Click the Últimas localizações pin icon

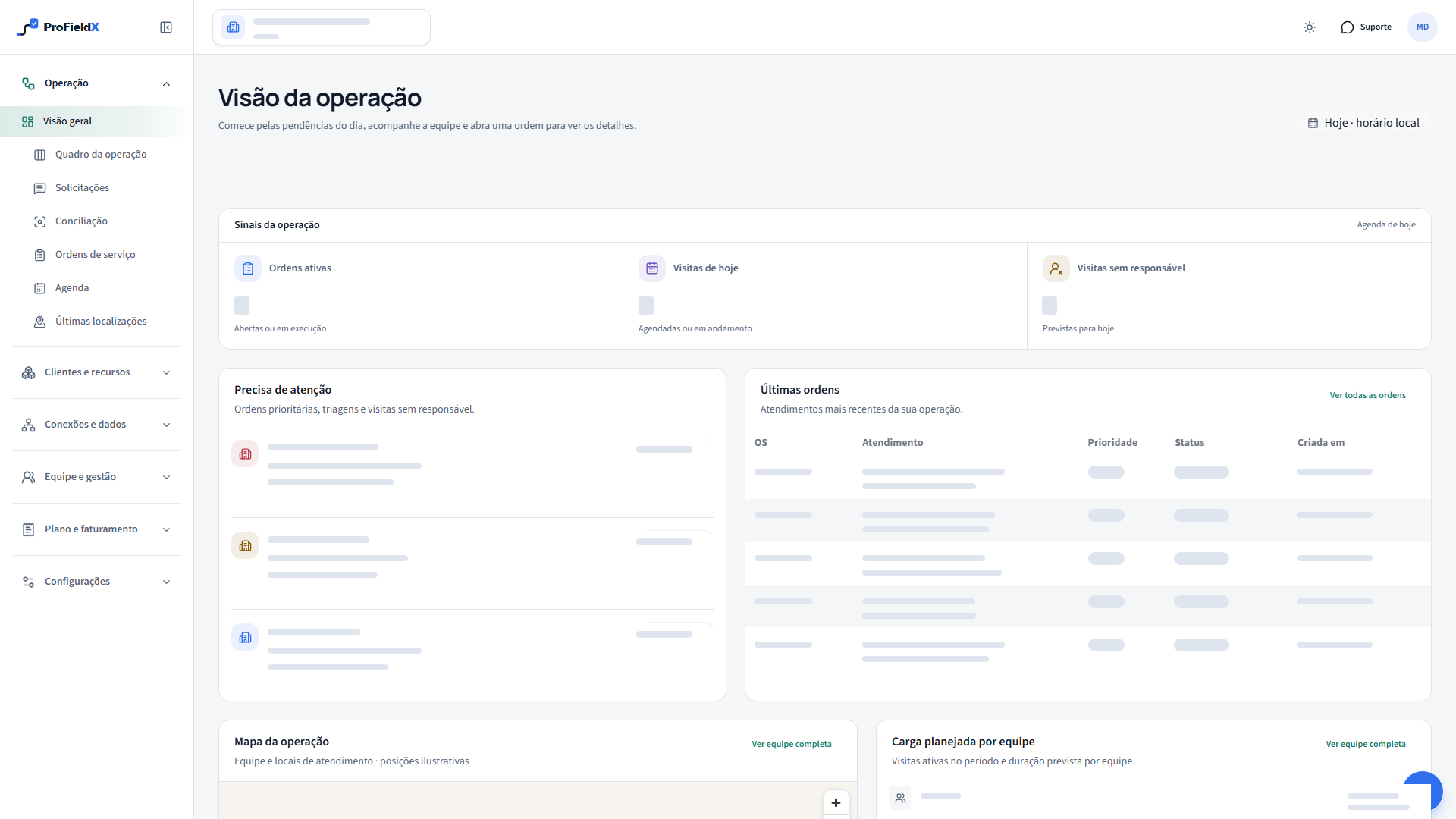(x=40, y=322)
